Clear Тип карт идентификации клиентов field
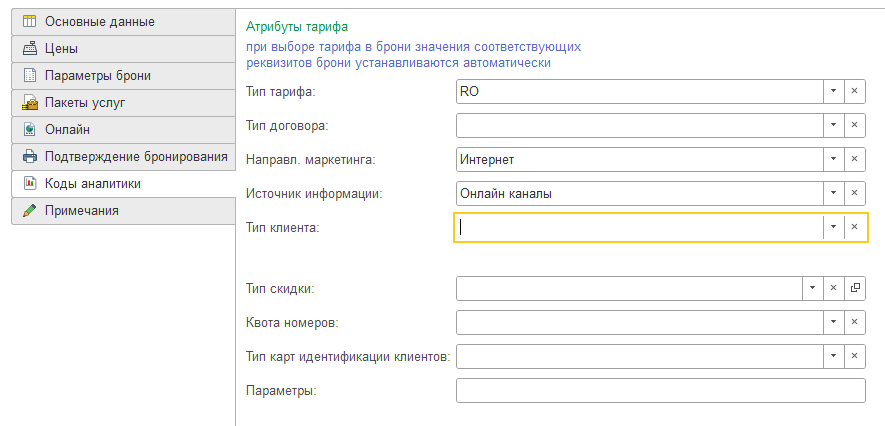 coord(855,356)
